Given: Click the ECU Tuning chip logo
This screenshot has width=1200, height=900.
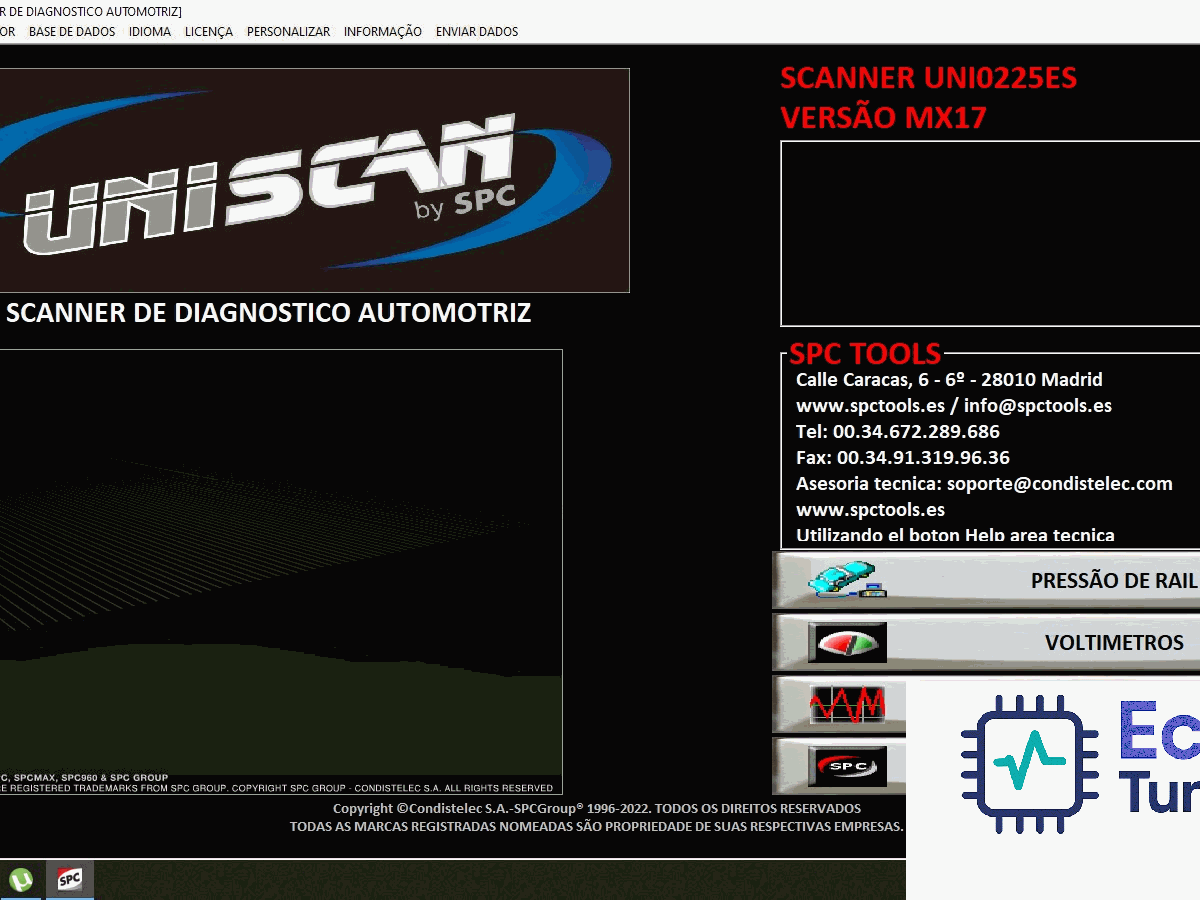Looking at the screenshot, I should (1032, 760).
